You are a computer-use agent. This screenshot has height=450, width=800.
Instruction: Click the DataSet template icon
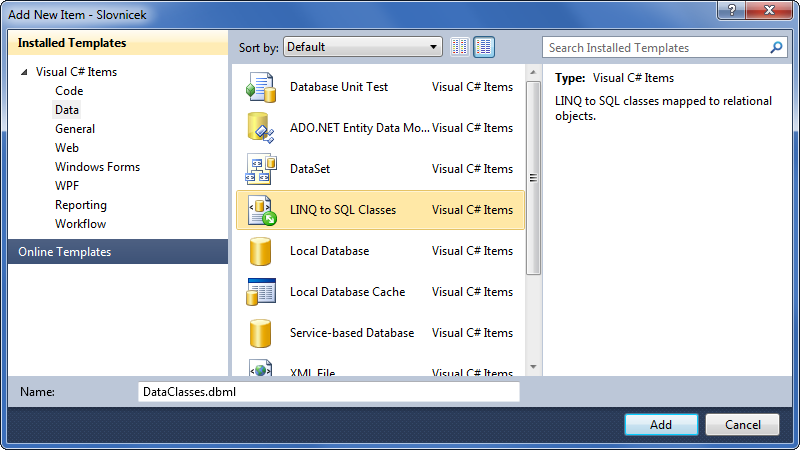pyautogui.click(x=261, y=169)
